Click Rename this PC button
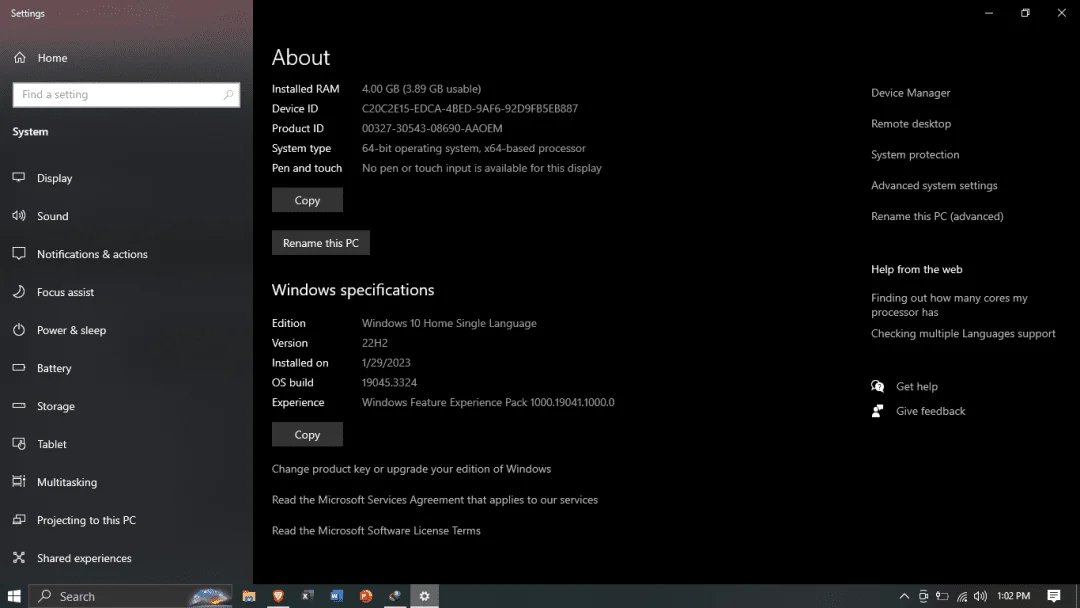 [x=321, y=243]
